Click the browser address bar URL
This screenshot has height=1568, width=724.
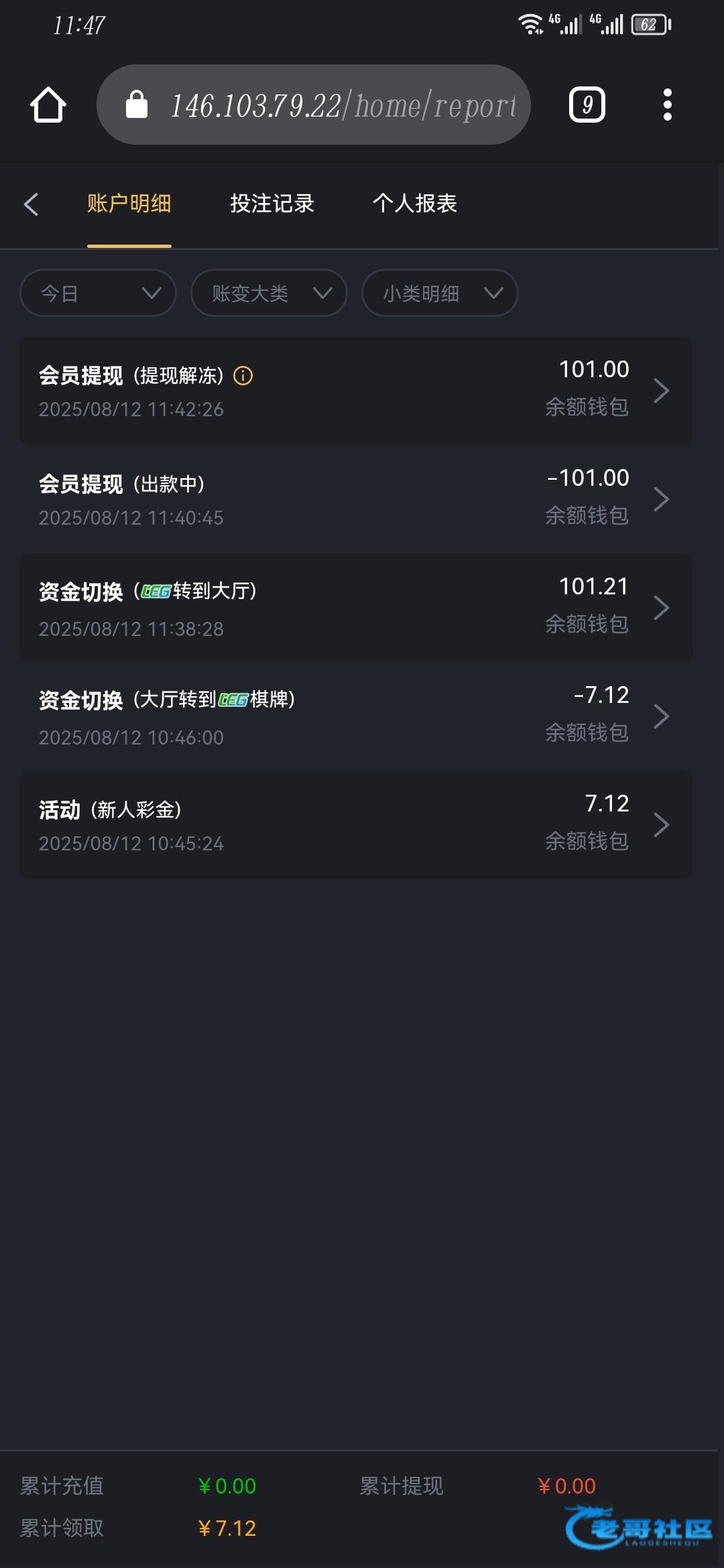tap(343, 105)
